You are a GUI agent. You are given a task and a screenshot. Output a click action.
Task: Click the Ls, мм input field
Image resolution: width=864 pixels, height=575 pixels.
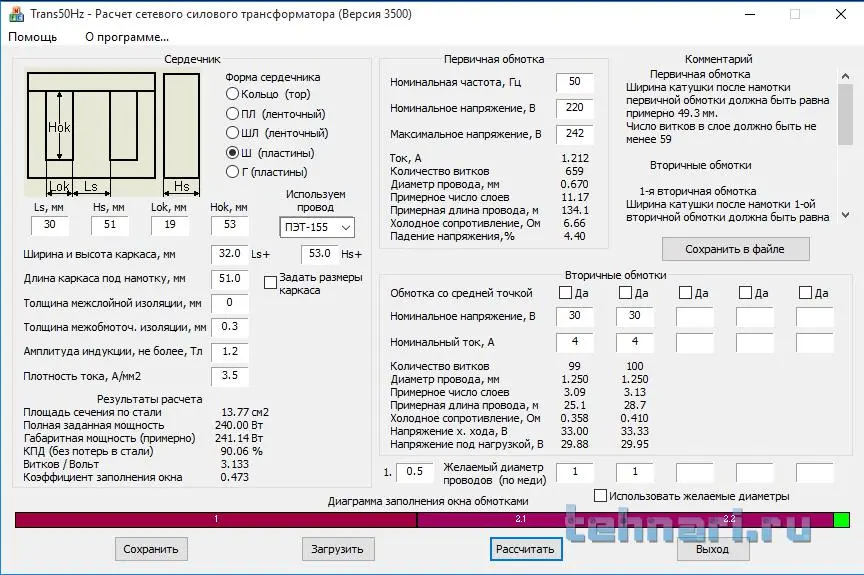50,225
